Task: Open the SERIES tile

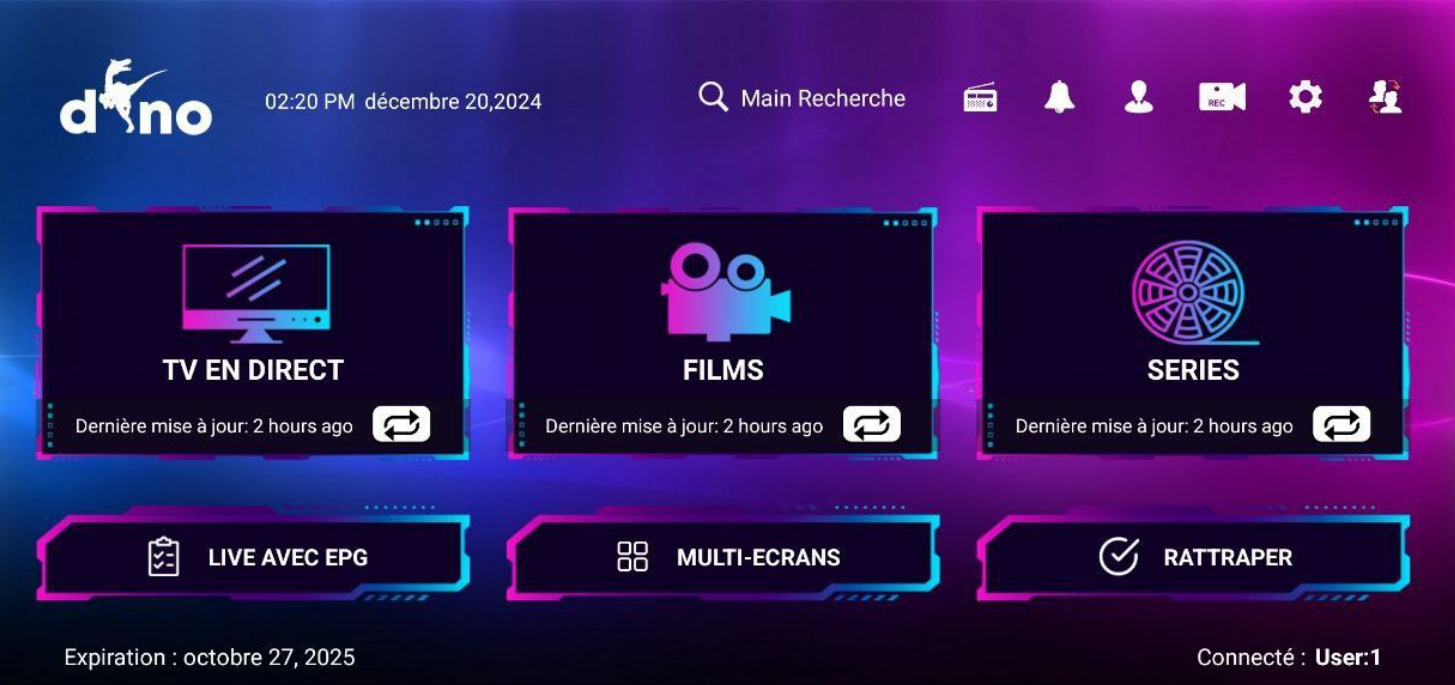Action: [1193, 333]
